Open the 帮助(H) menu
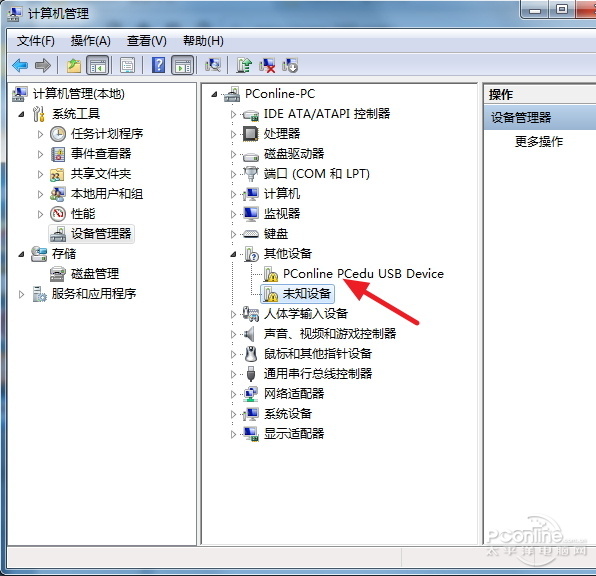The width and height of the screenshot is (596, 576). [203, 41]
